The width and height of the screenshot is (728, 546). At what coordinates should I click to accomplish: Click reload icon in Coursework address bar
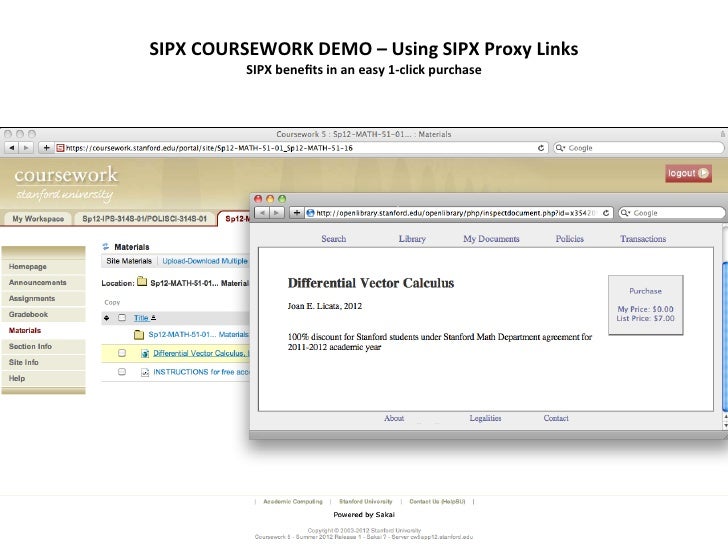point(540,148)
